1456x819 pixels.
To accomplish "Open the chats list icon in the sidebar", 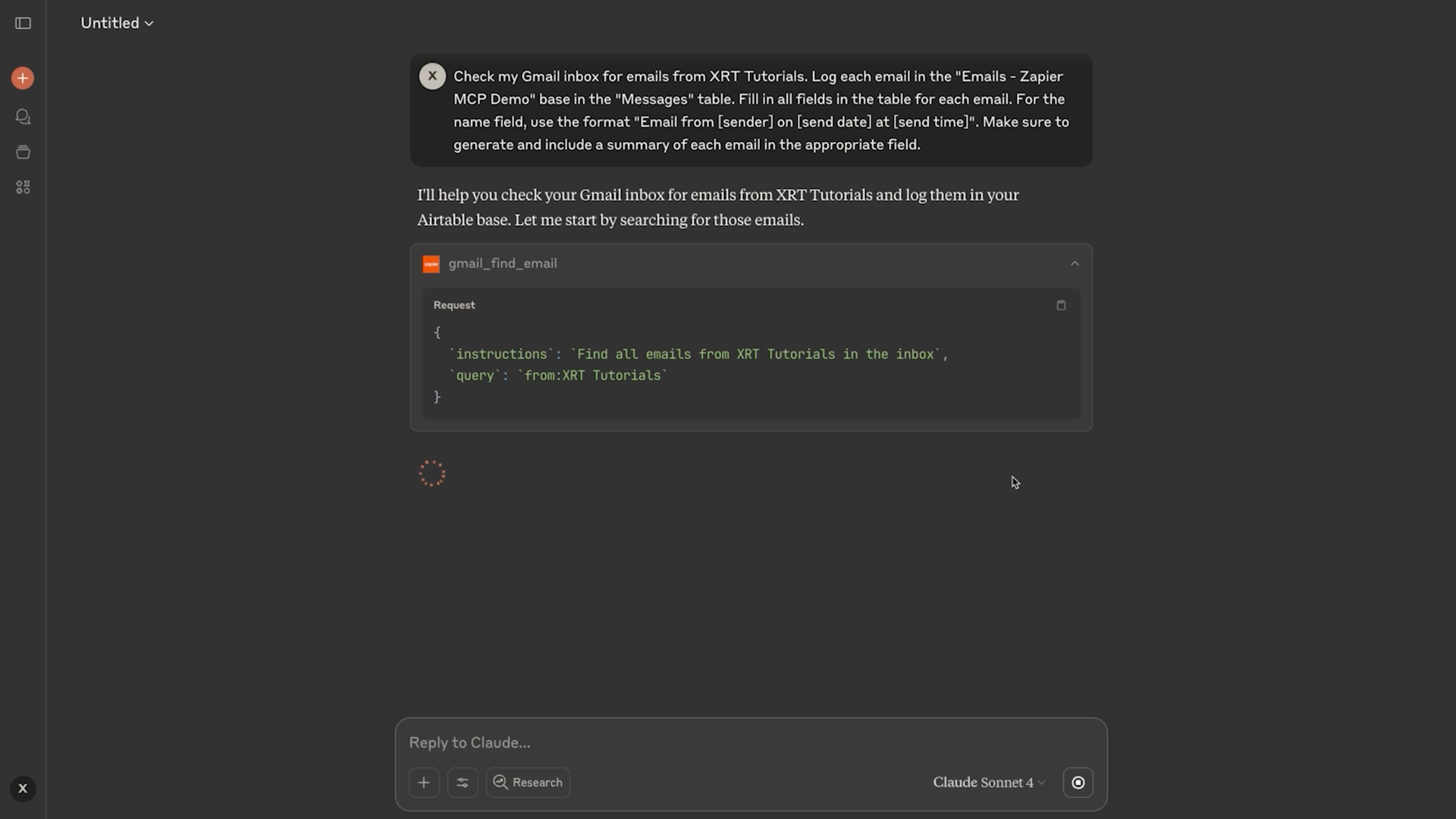I will tap(23, 117).
